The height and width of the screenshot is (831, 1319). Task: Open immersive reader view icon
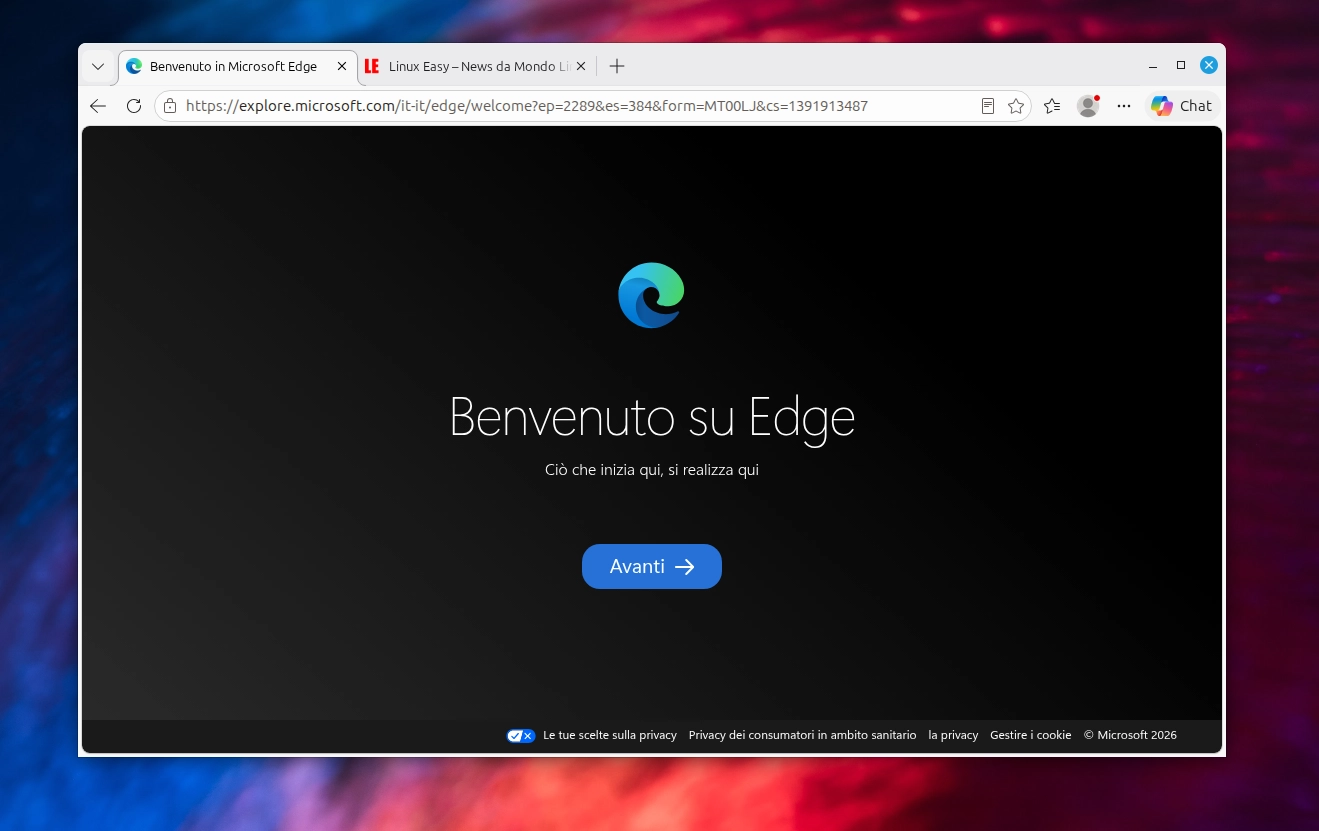(988, 106)
